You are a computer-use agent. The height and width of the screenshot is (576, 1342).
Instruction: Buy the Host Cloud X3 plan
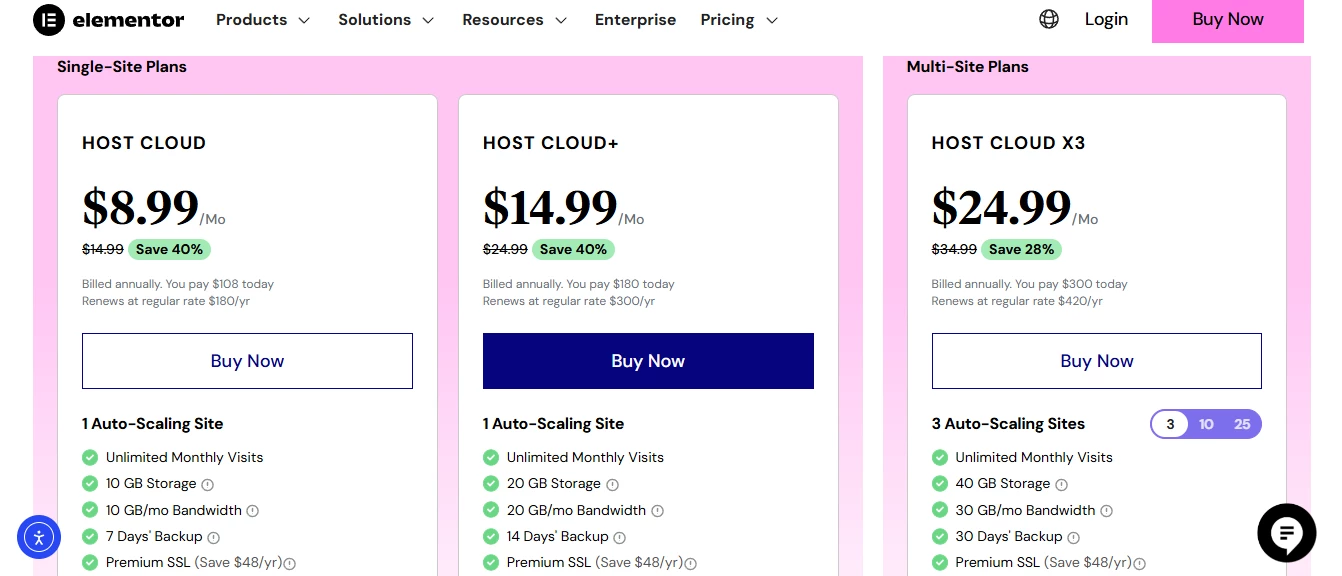(1097, 361)
